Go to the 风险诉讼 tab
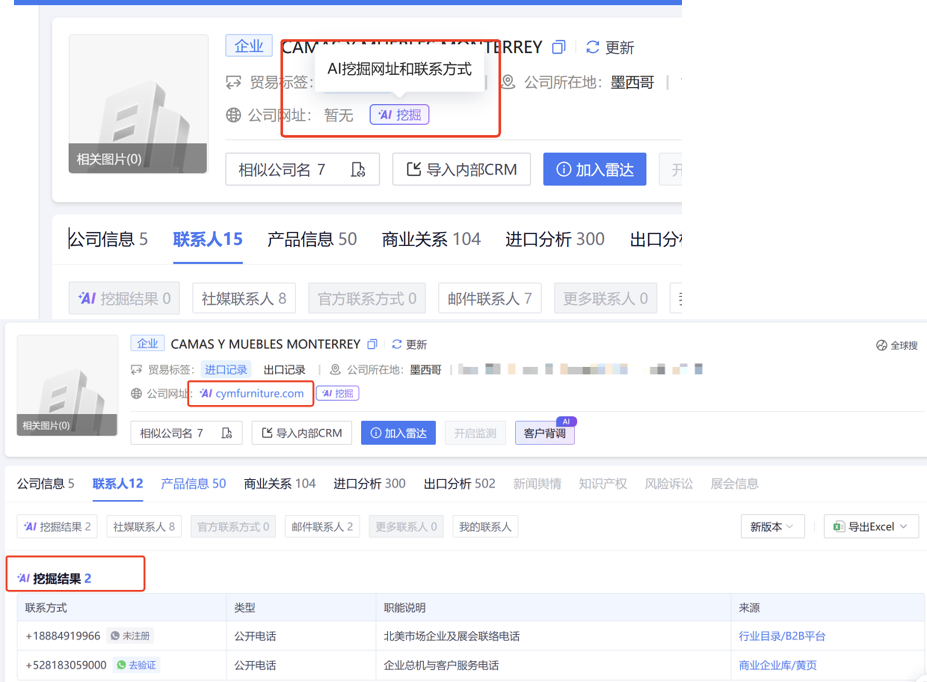This screenshot has width=927, height=682. tap(668, 483)
